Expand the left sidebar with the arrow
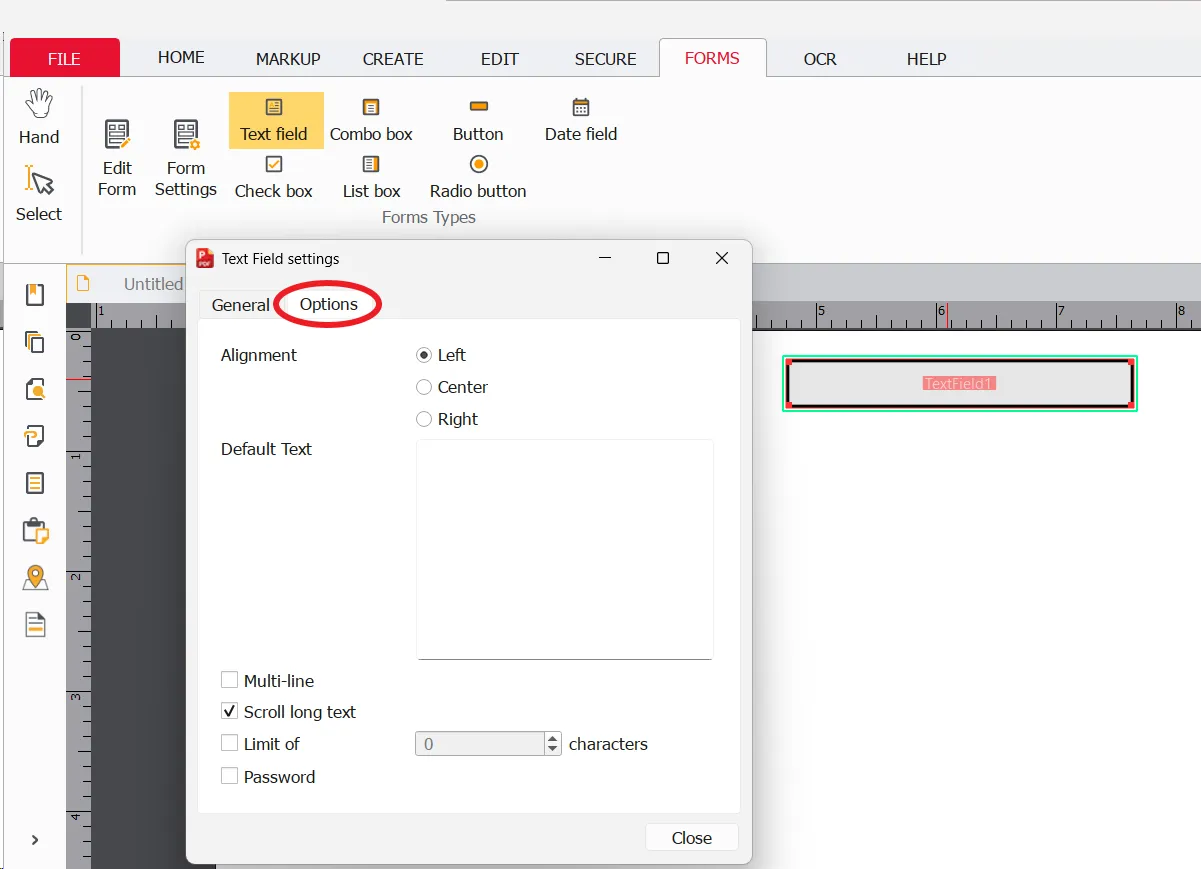This screenshot has height=869, width=1201. point(35,840)
